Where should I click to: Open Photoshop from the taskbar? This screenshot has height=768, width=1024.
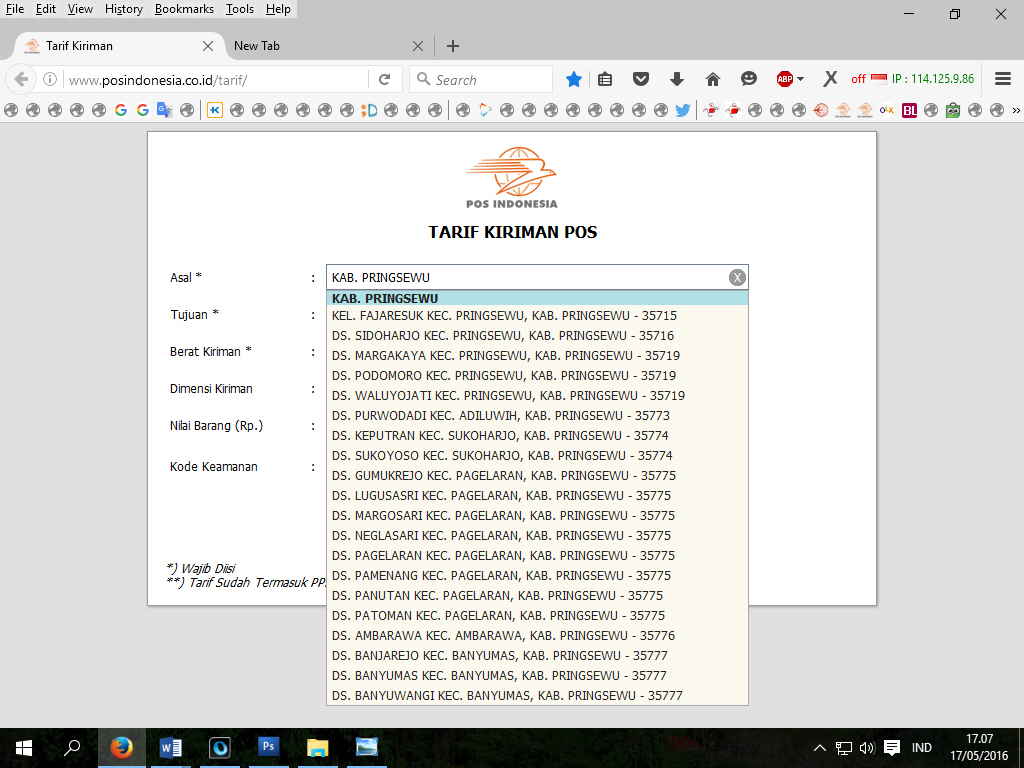[x=268, y=747]
